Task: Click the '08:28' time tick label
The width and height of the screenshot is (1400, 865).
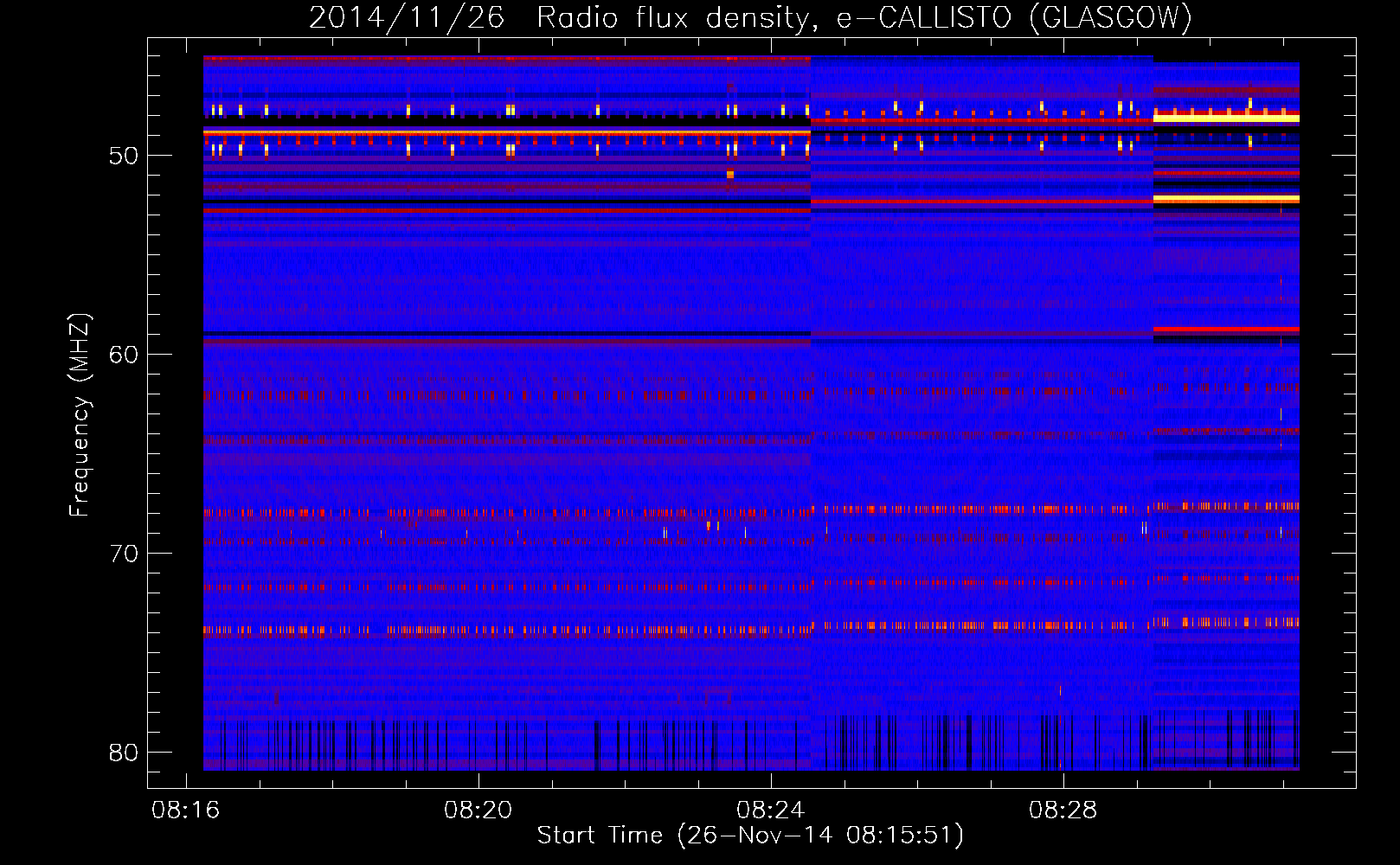Action: (x=1063, y=811)
